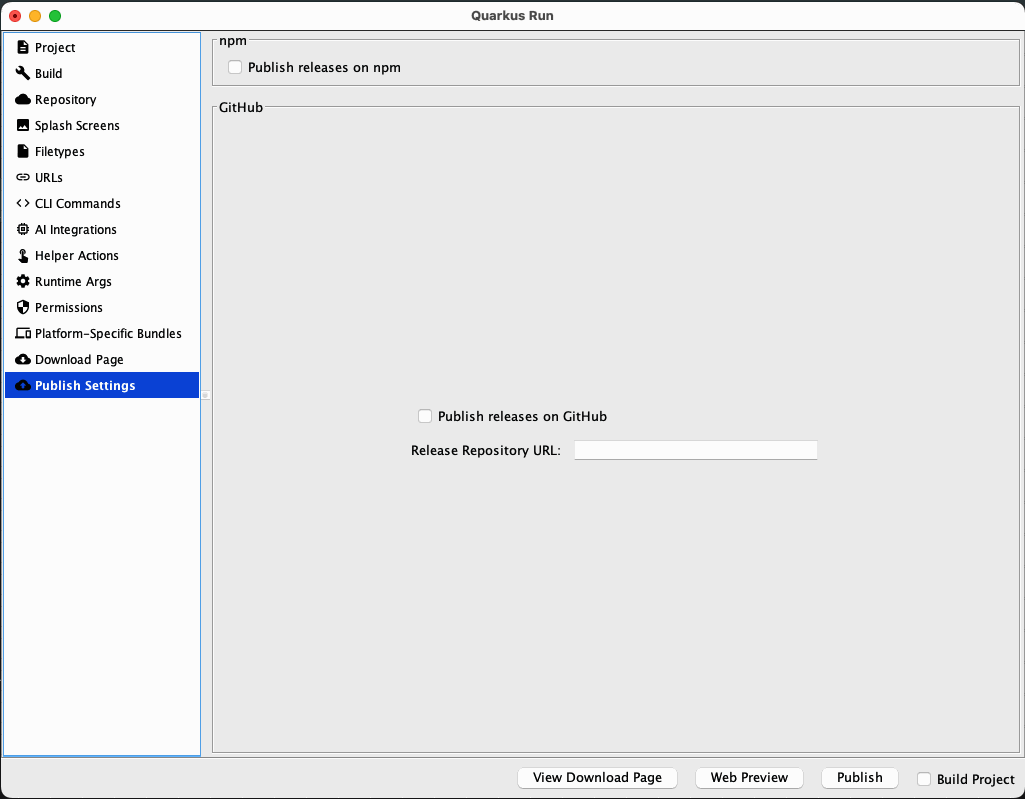Click the Runtime Args gear icon
This screenshot has height=799, width=1025.
click(23, 281)
